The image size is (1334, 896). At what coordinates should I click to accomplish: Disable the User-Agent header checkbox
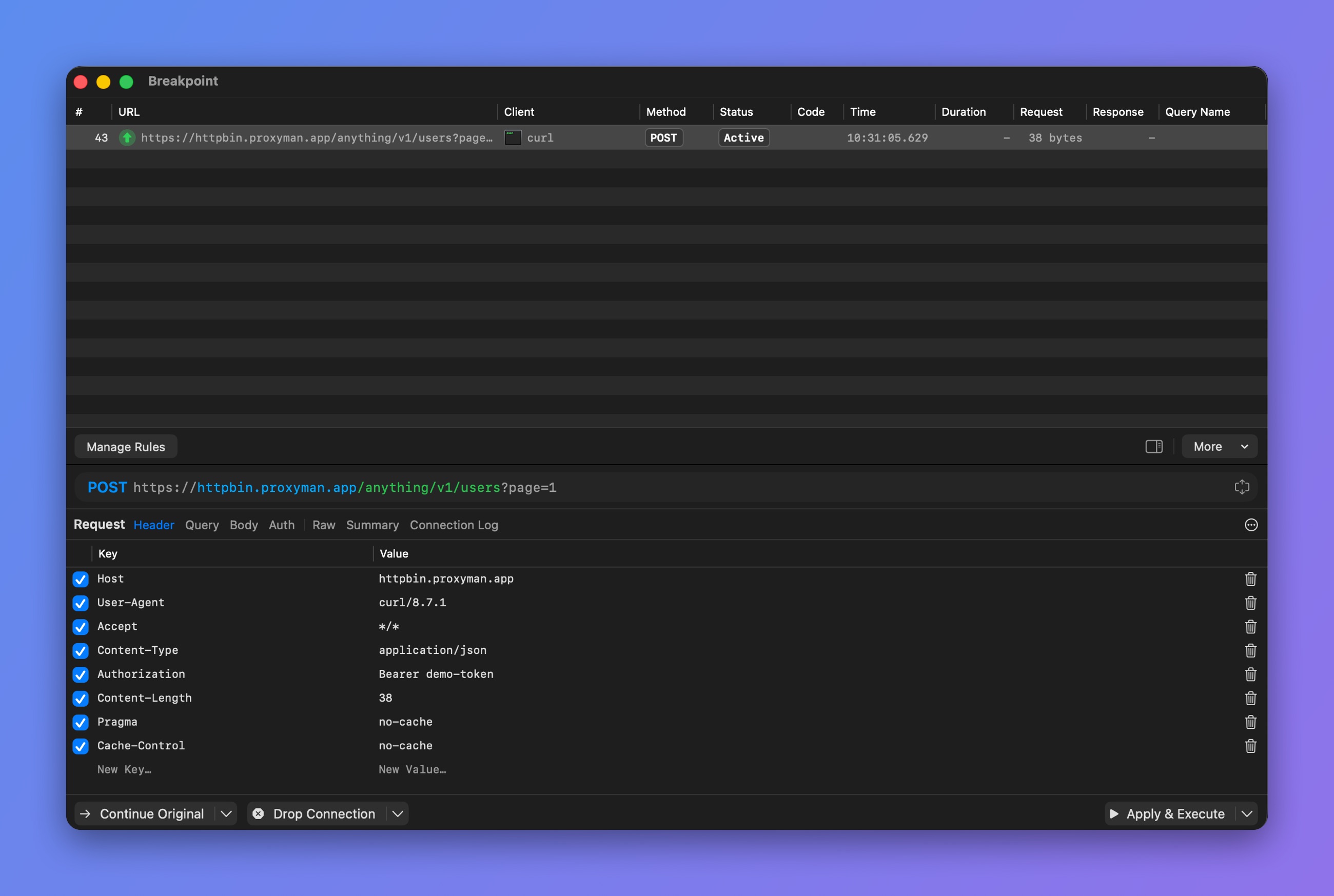81,604
